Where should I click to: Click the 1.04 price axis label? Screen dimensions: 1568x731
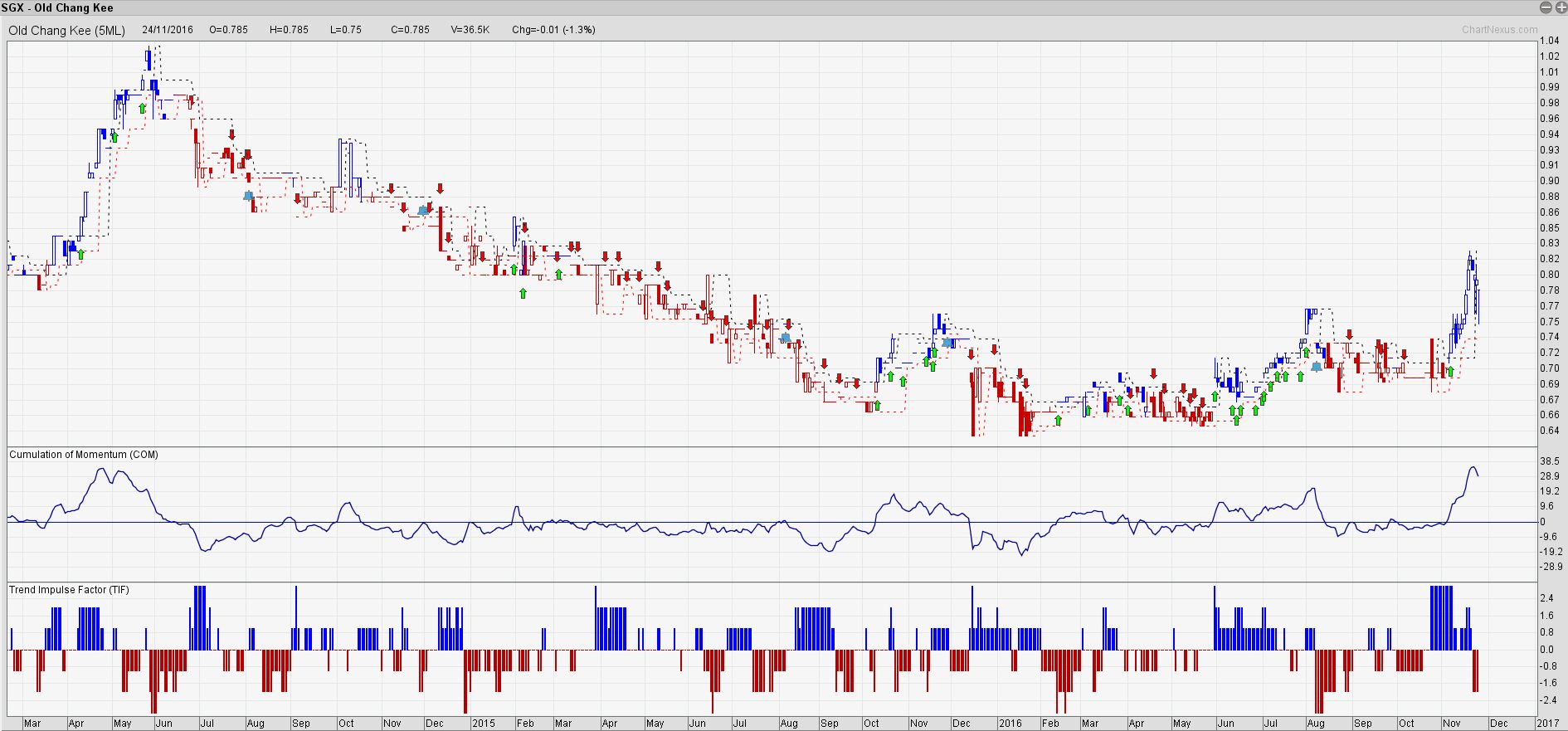pos(1549,41)
